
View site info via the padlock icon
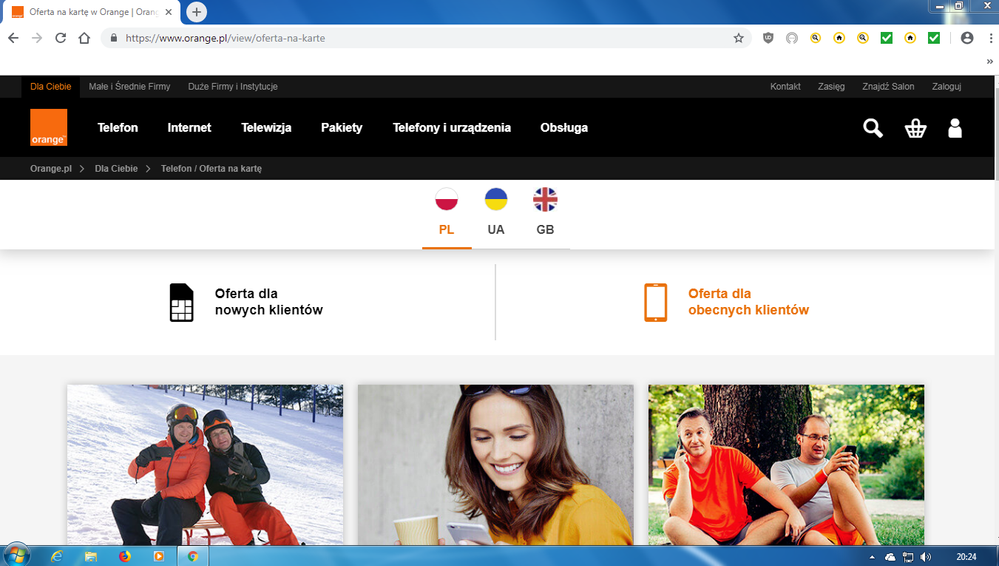[x=113, y=38]
